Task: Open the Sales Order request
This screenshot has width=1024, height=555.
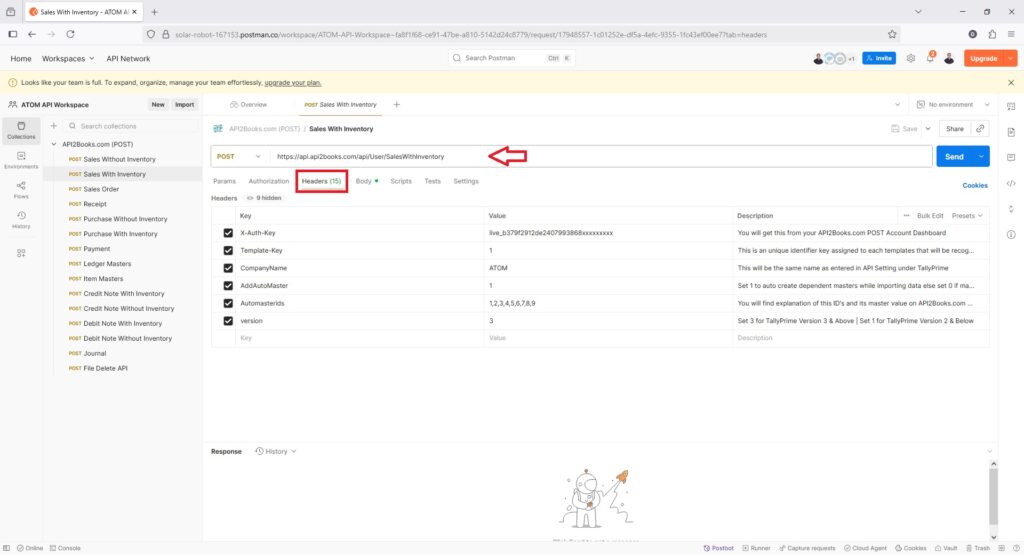Action: coord(101,189)
